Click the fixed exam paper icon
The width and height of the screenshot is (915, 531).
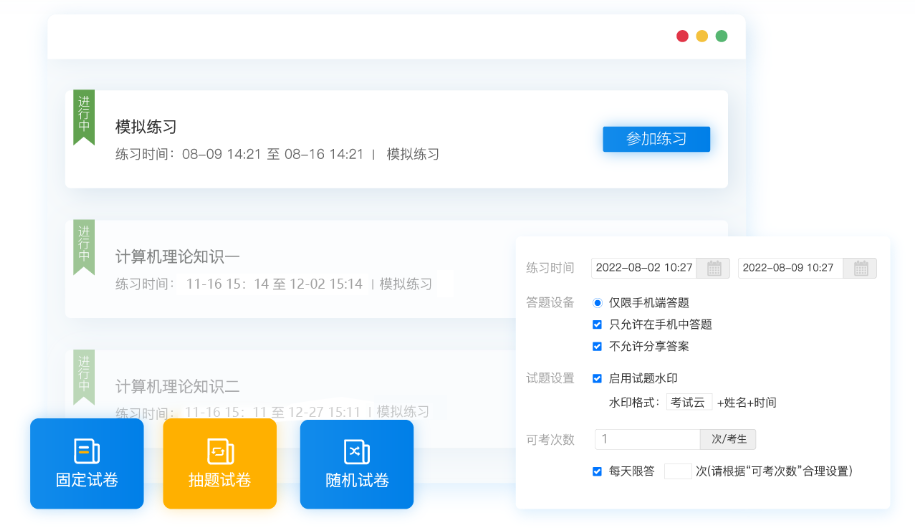pos(87,451)
